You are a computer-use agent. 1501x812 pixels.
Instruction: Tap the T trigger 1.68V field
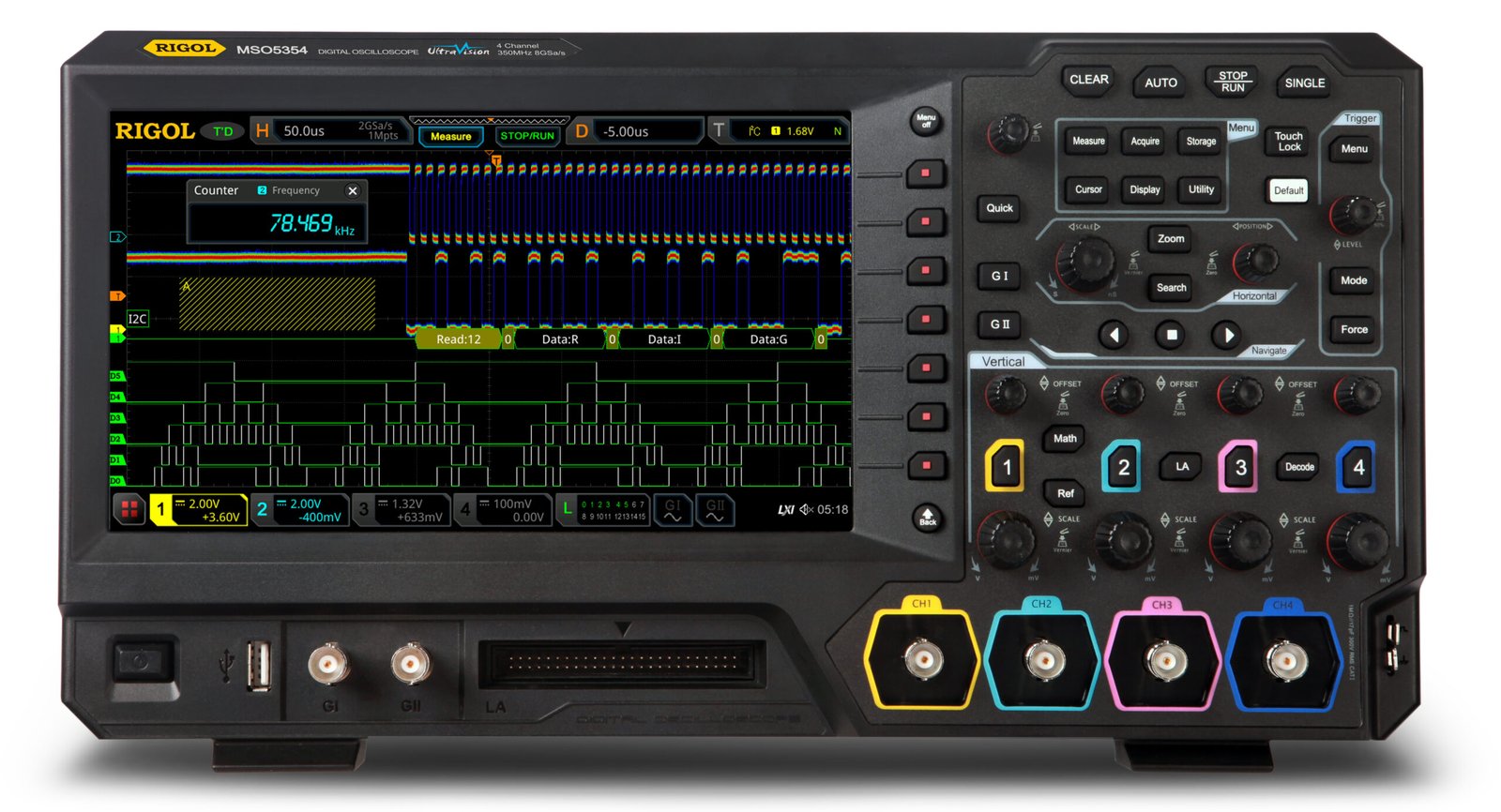[779, 130]
